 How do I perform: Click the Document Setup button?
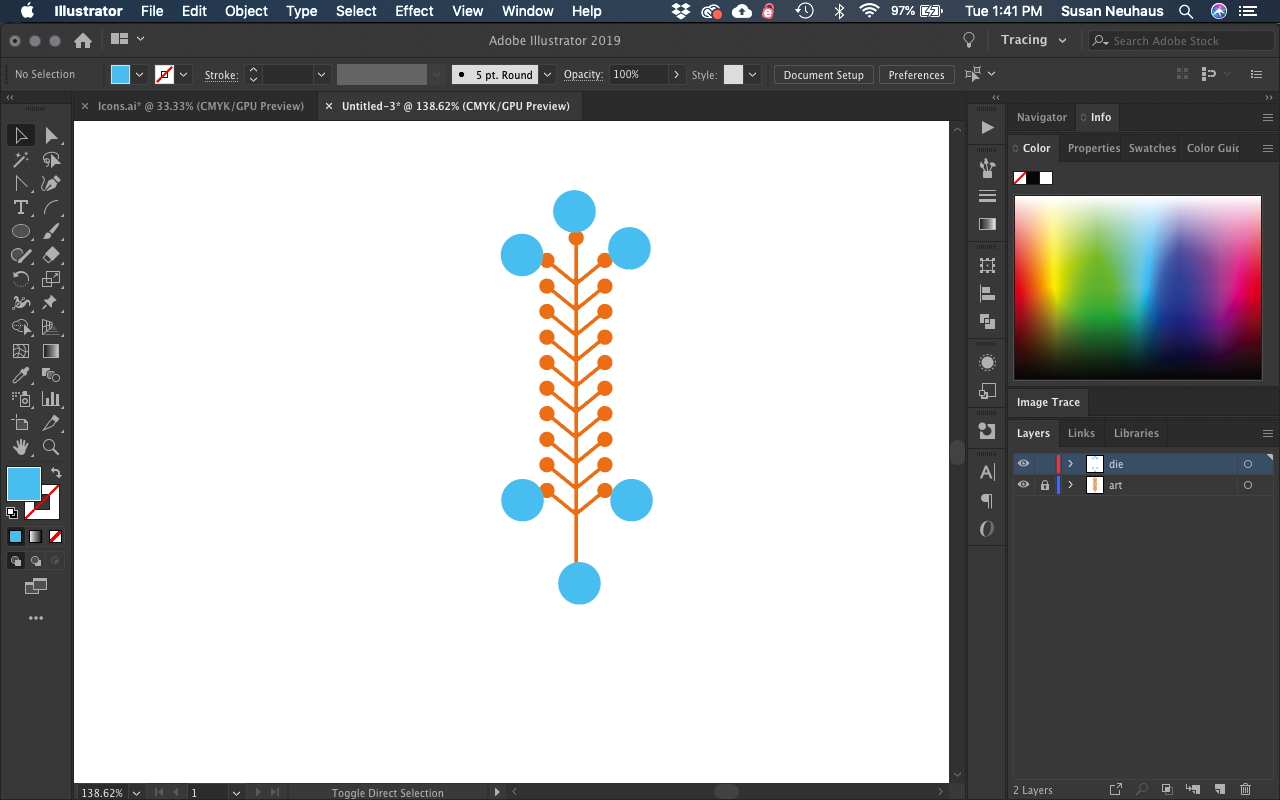(823, 74)
